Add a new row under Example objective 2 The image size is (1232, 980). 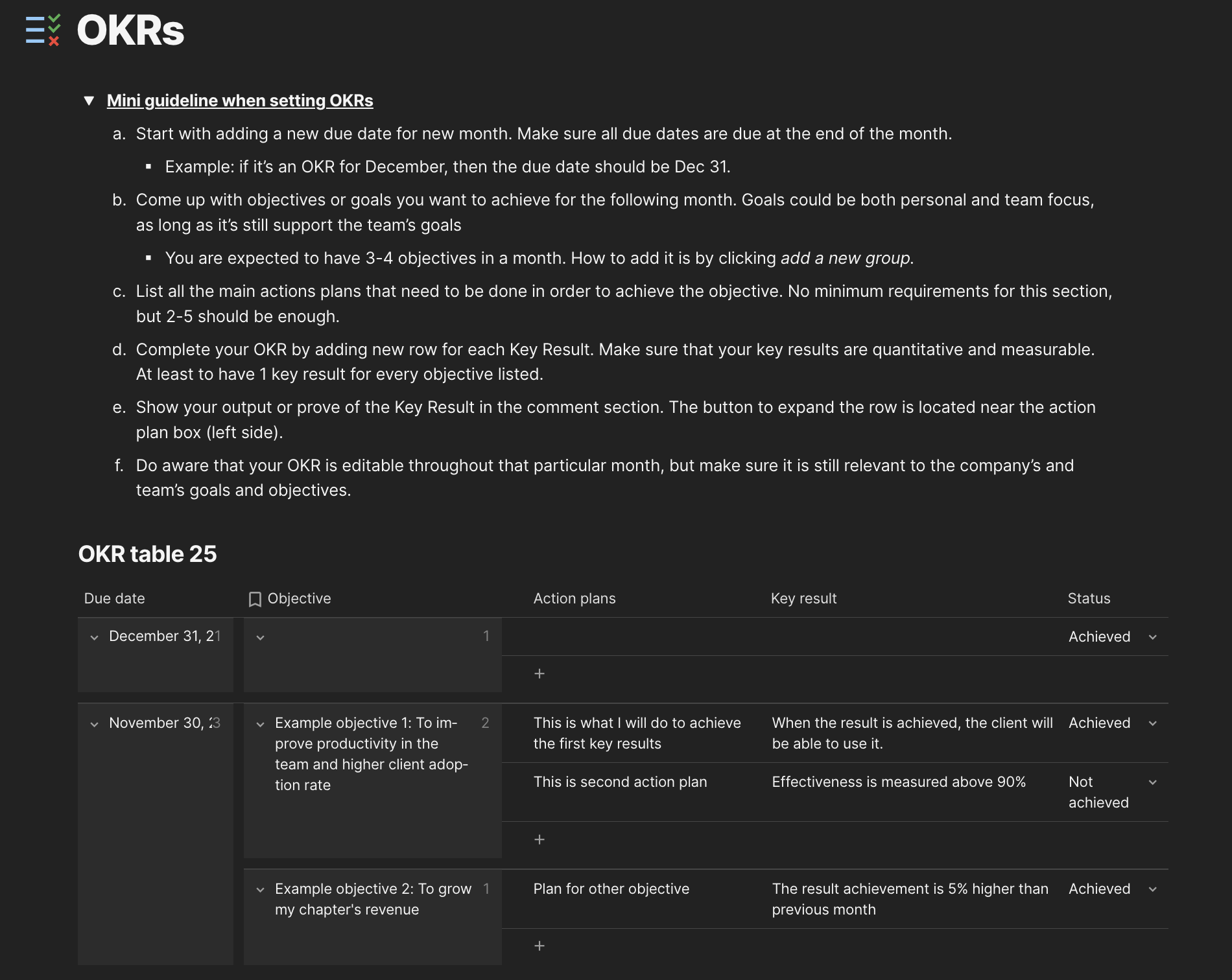[x=539, y=946]
